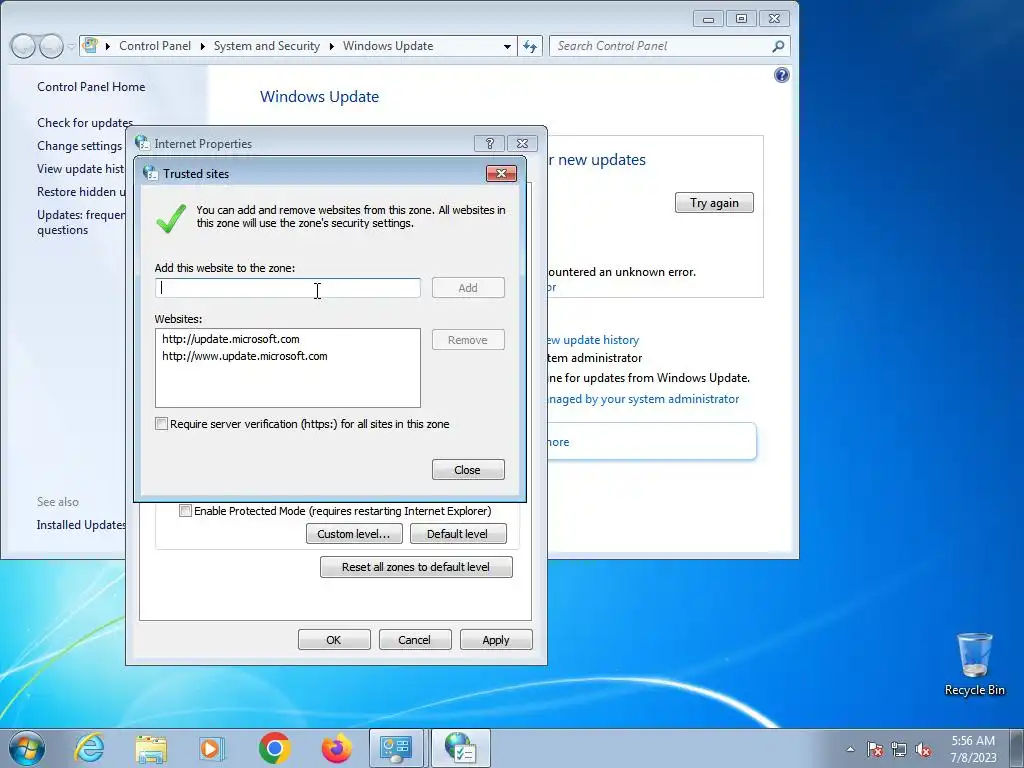Open the Windows Start menu orb
Screen dimensions: 1024x768
[x=27, y=748]
